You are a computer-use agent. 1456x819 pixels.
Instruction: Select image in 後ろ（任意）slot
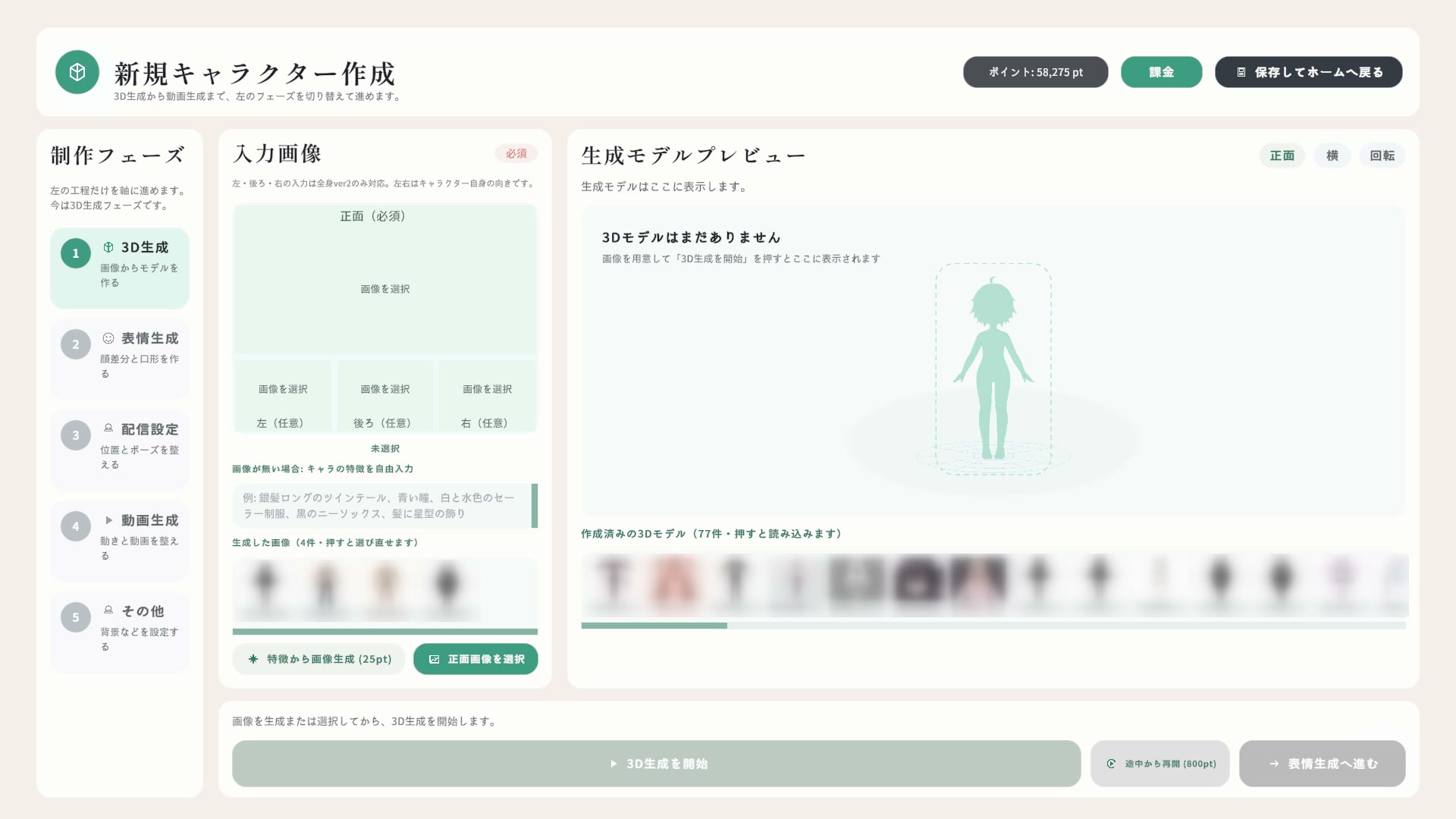(385, 396)
